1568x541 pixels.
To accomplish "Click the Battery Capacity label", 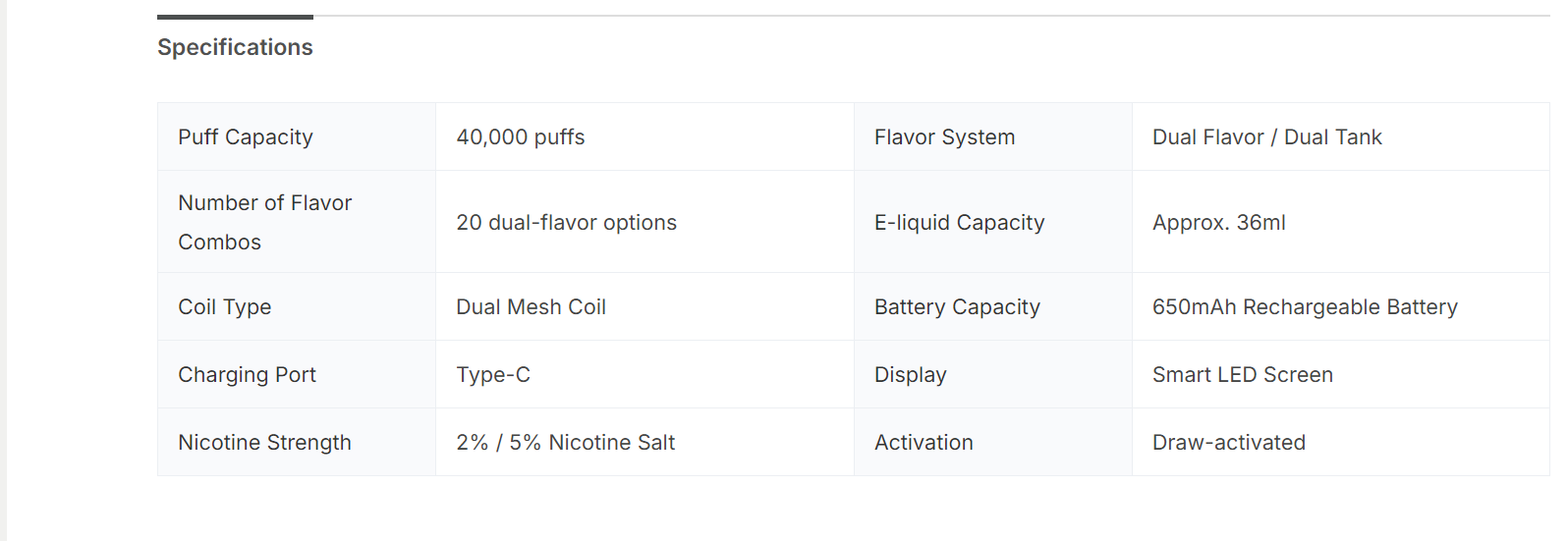I will pos(957,307).
